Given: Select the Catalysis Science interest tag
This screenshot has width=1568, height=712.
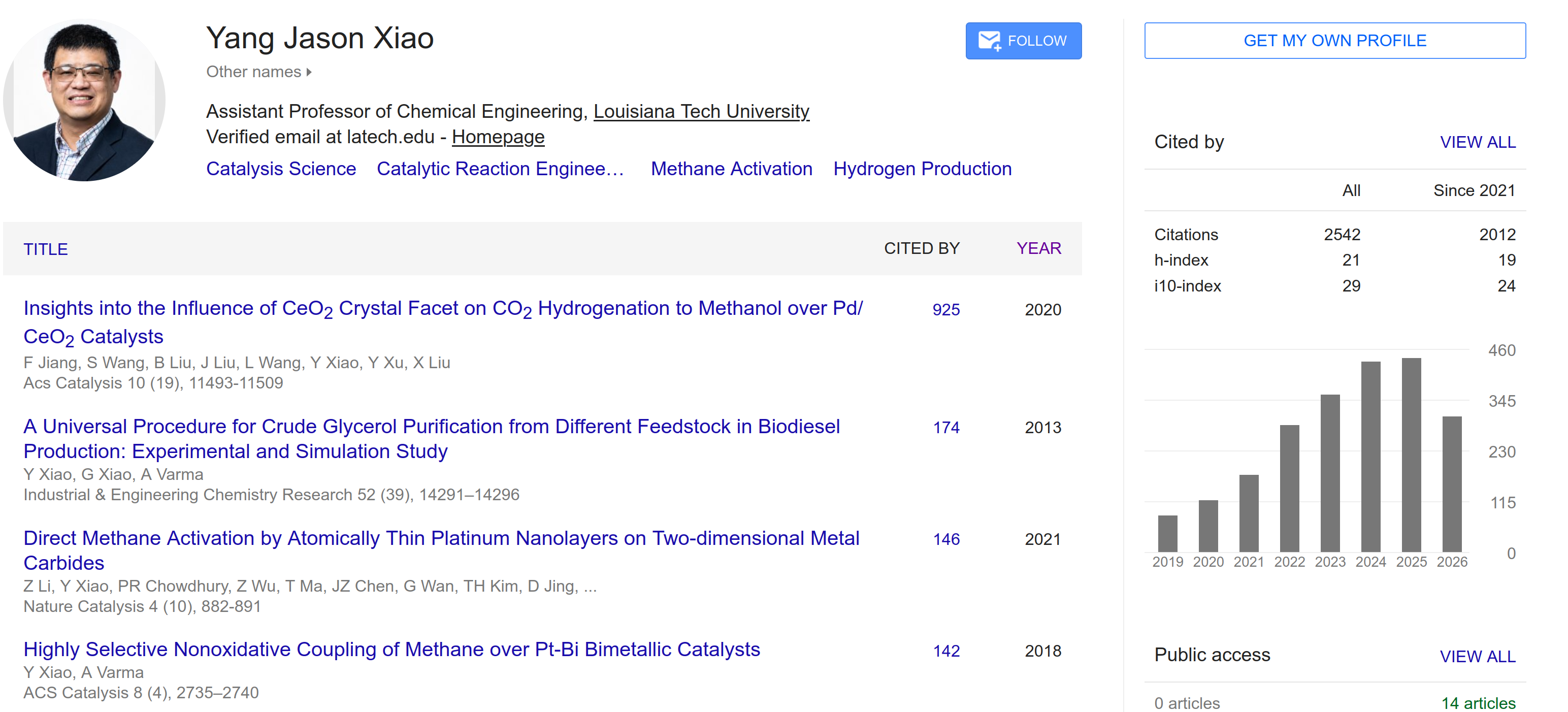Looking at the screenshot, I should [x=281, y=169].
